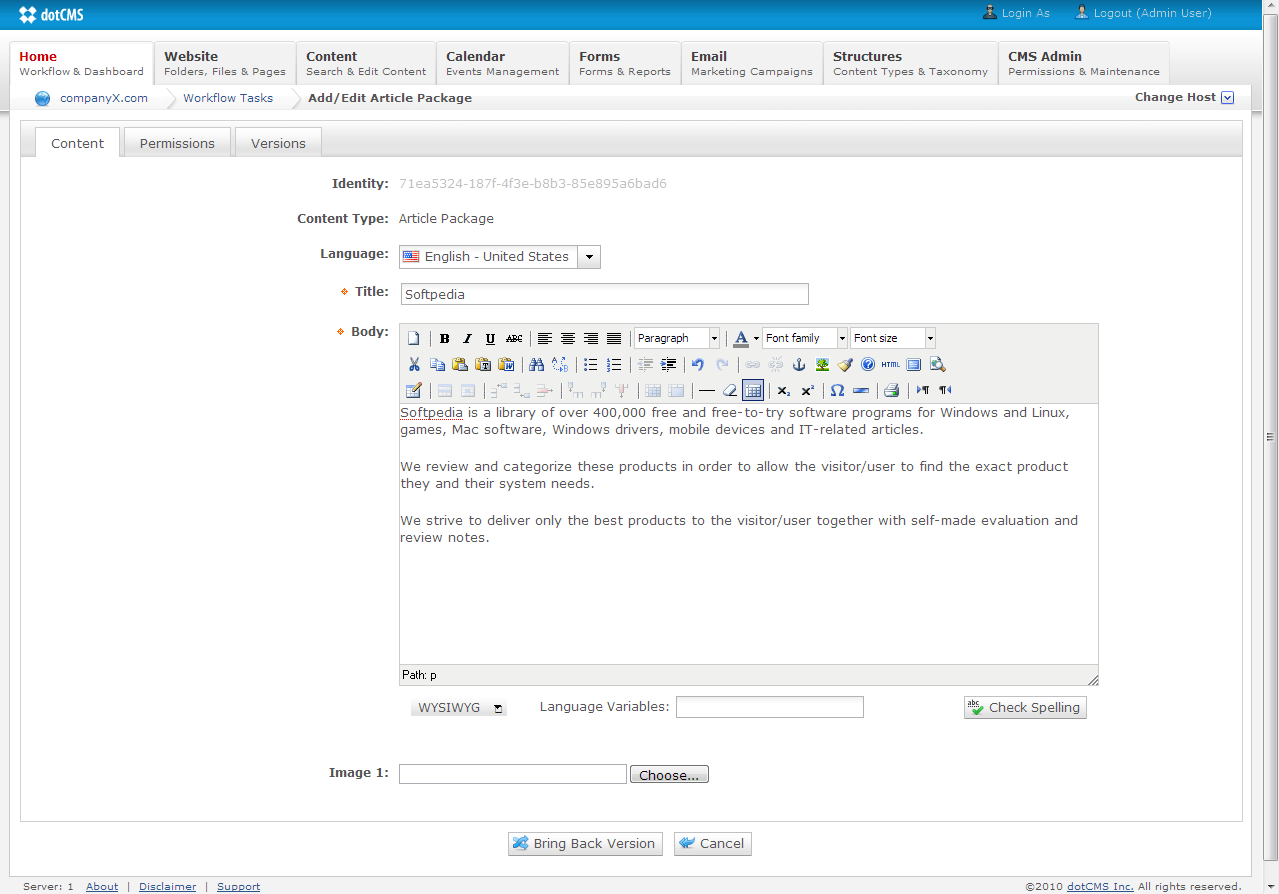Increase indent of paragraph

[668, 364]
